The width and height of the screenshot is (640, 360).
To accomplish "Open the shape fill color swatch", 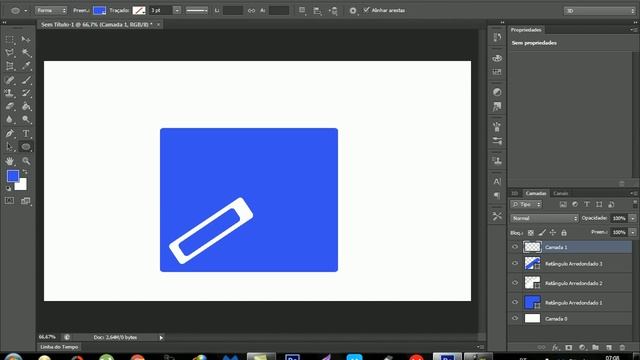I will point(99,11).
